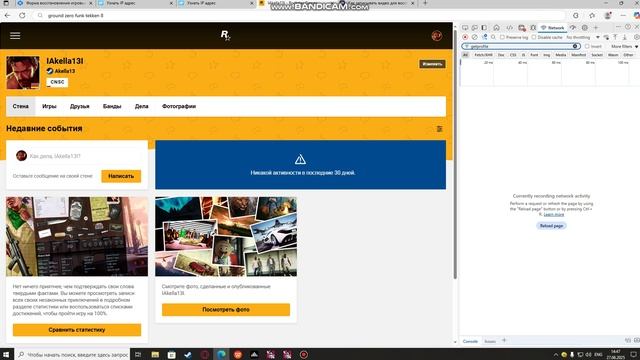
Task: Open DevTools Console panel icon with error badge
Action: click(522, 28)
